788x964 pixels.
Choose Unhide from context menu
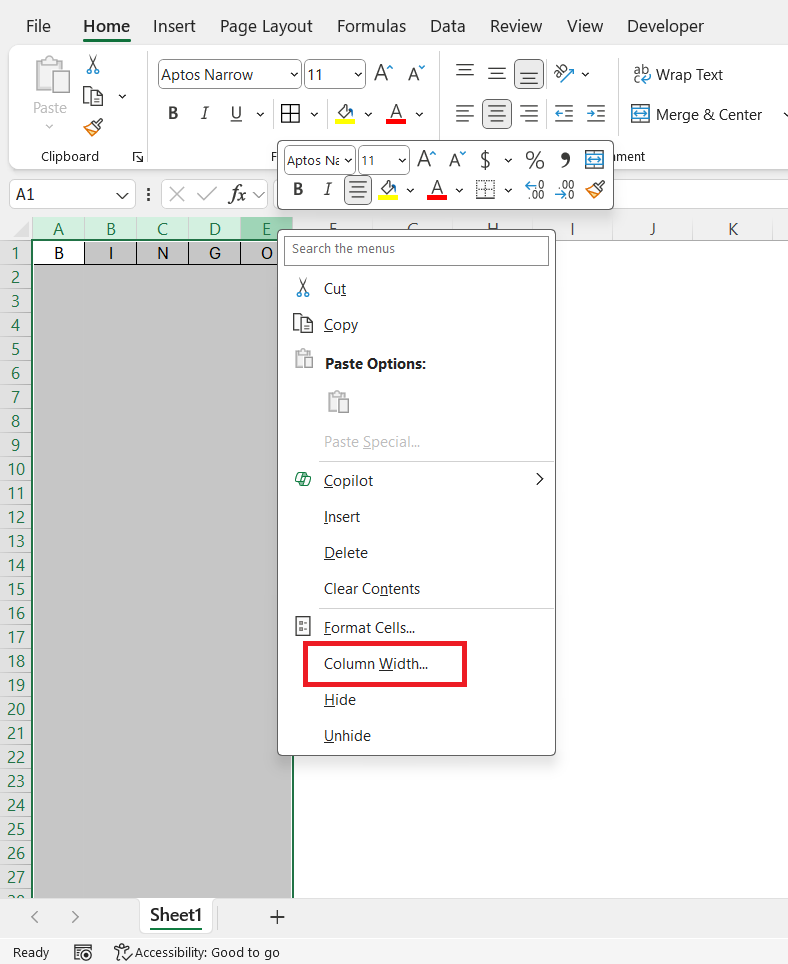point(416,736)
